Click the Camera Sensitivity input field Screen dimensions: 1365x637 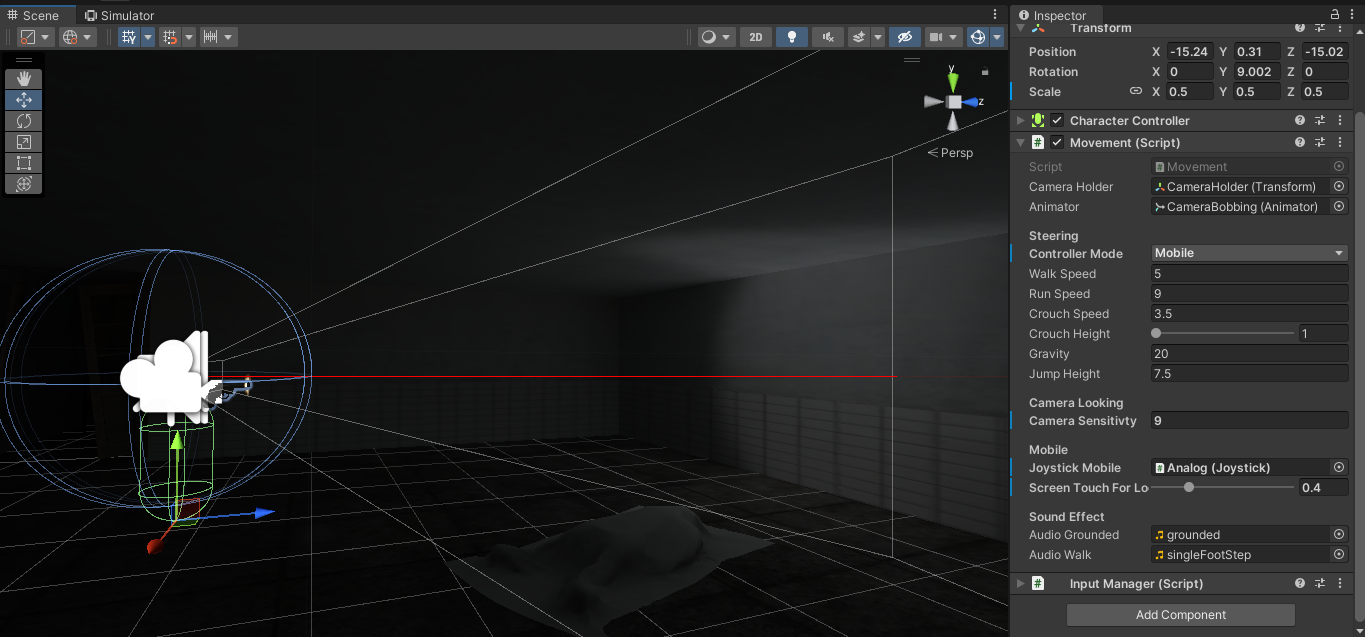tap(1250, 421)
